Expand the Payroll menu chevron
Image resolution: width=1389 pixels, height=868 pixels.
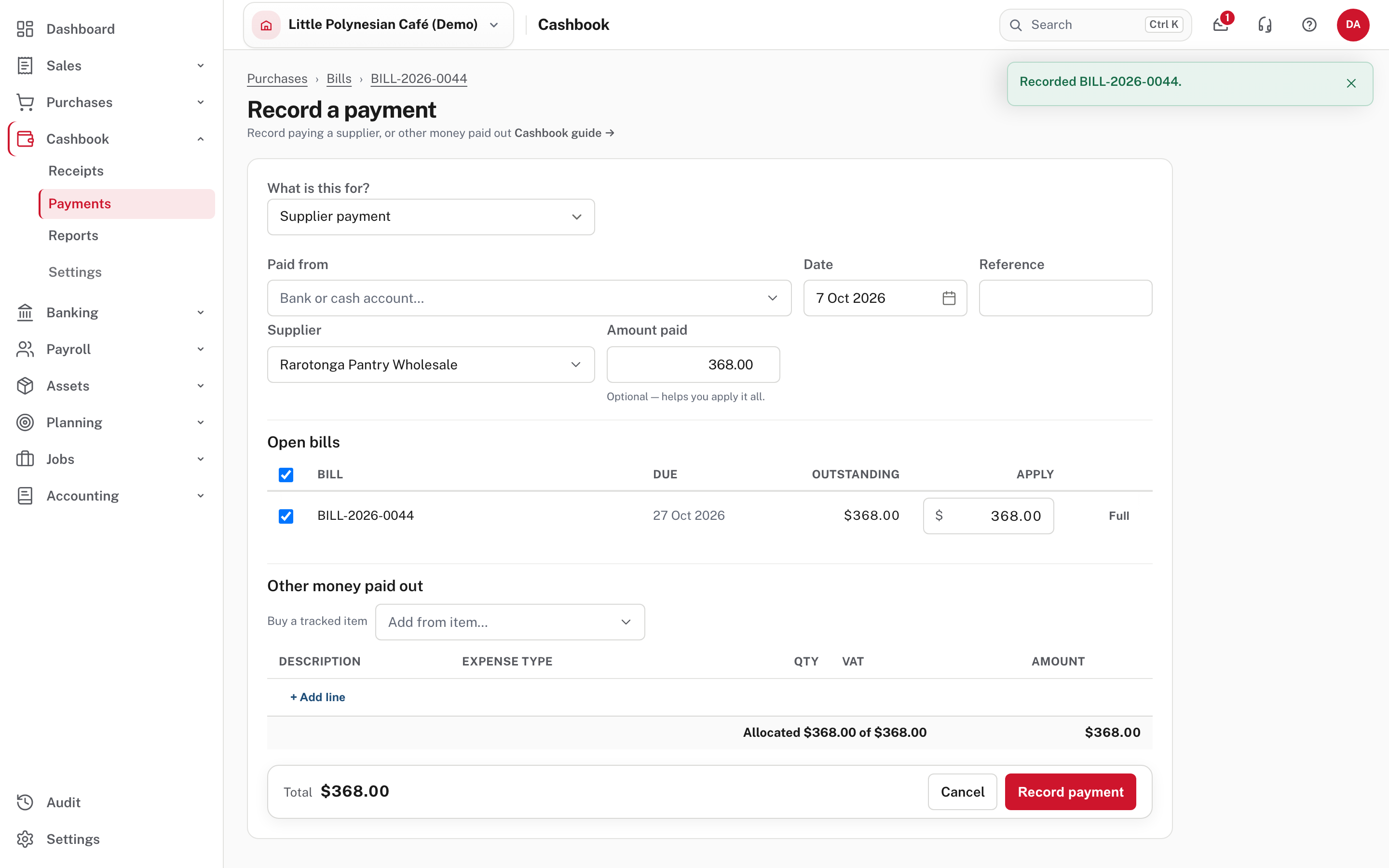[200, 349]
